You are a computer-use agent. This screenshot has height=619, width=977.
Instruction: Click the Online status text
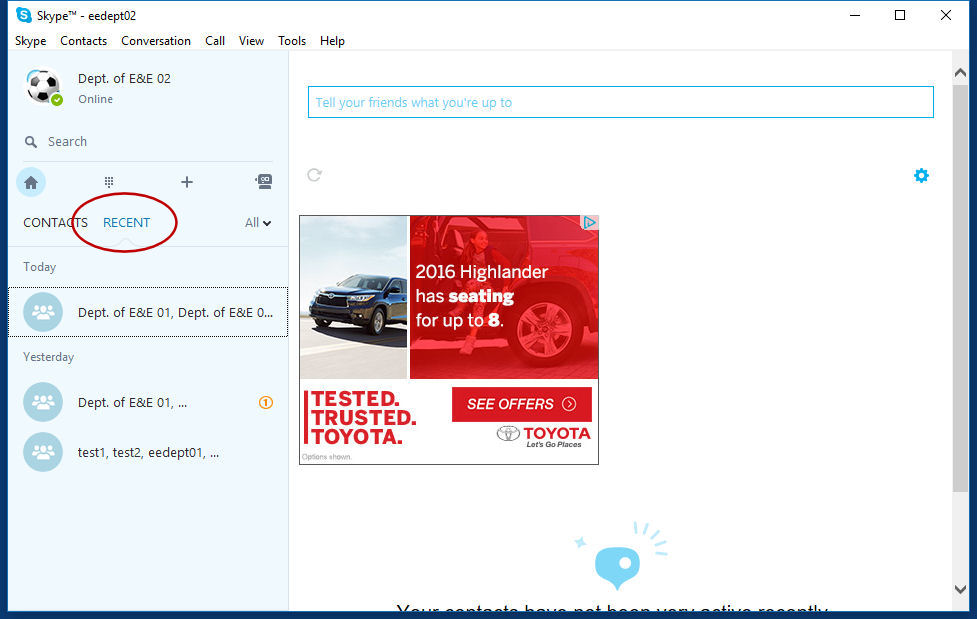coord(95,99)
